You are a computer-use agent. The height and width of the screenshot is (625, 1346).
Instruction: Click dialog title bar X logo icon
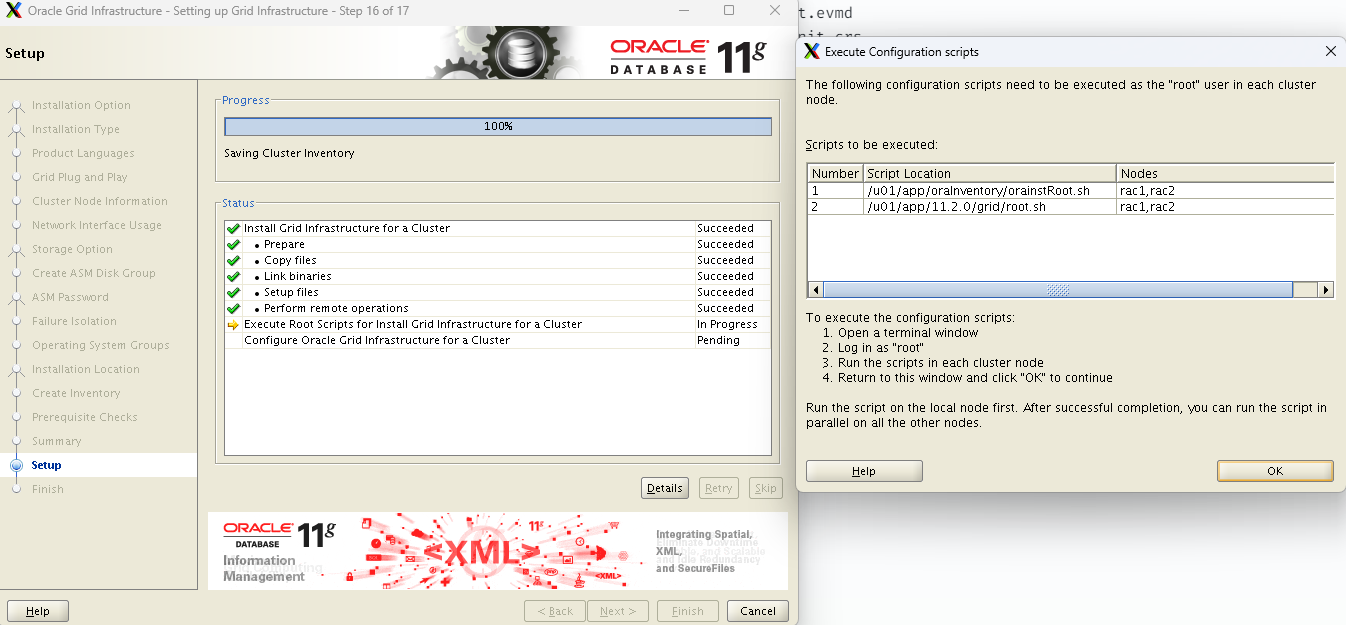pos(812,51)
